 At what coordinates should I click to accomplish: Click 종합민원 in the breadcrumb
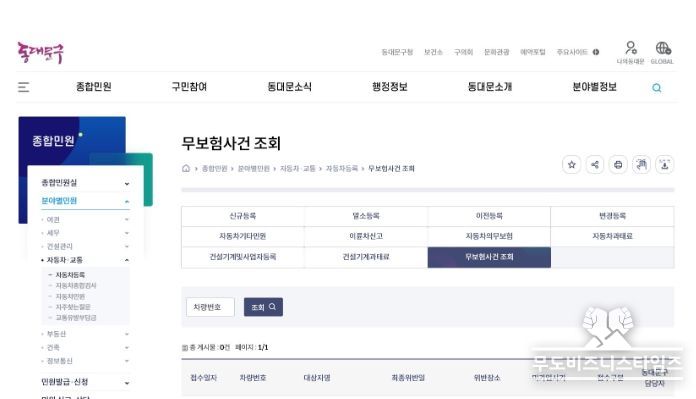pos(214,169)
